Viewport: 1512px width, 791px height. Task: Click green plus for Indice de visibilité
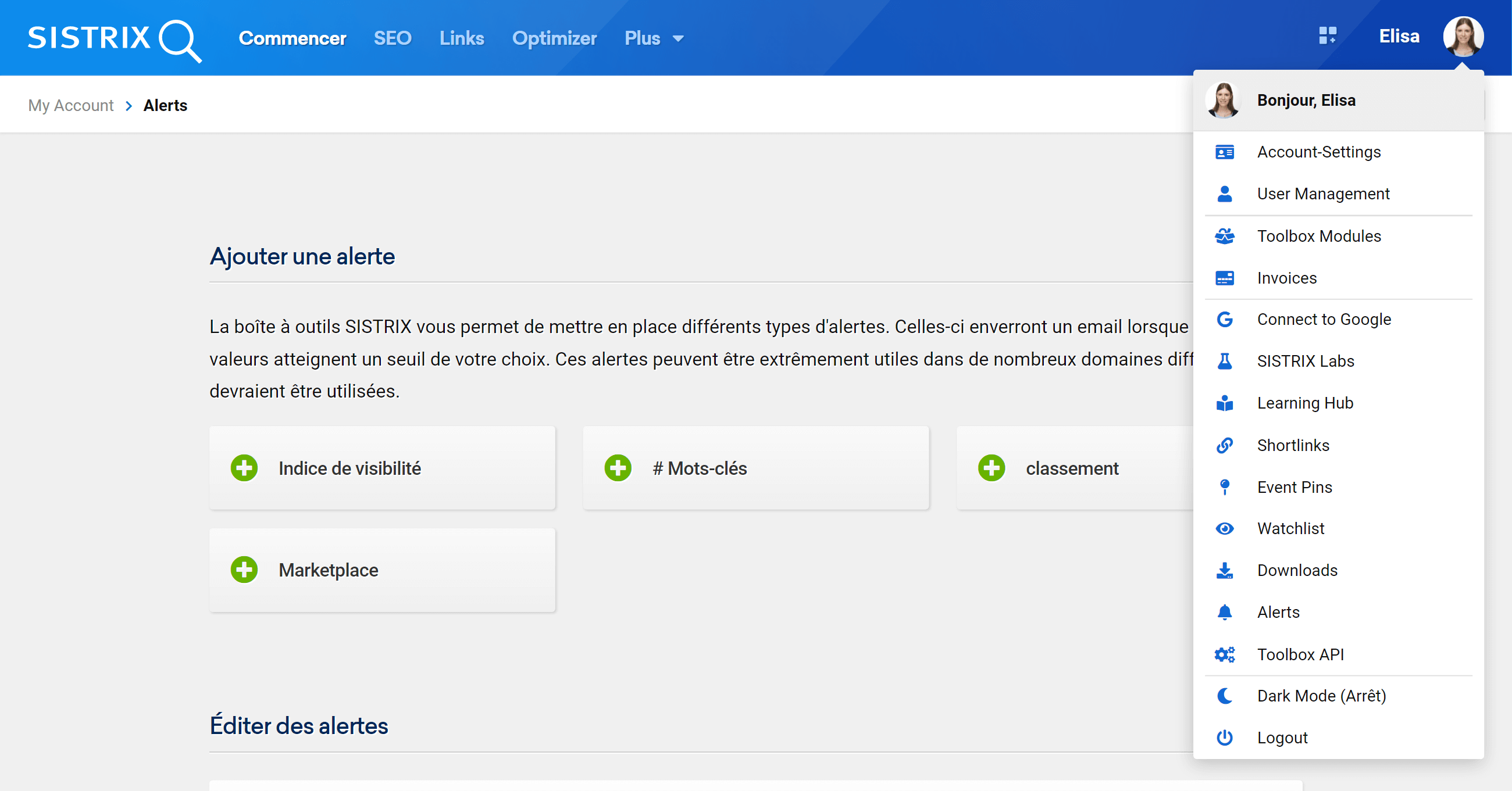click(x=244, y=468)
